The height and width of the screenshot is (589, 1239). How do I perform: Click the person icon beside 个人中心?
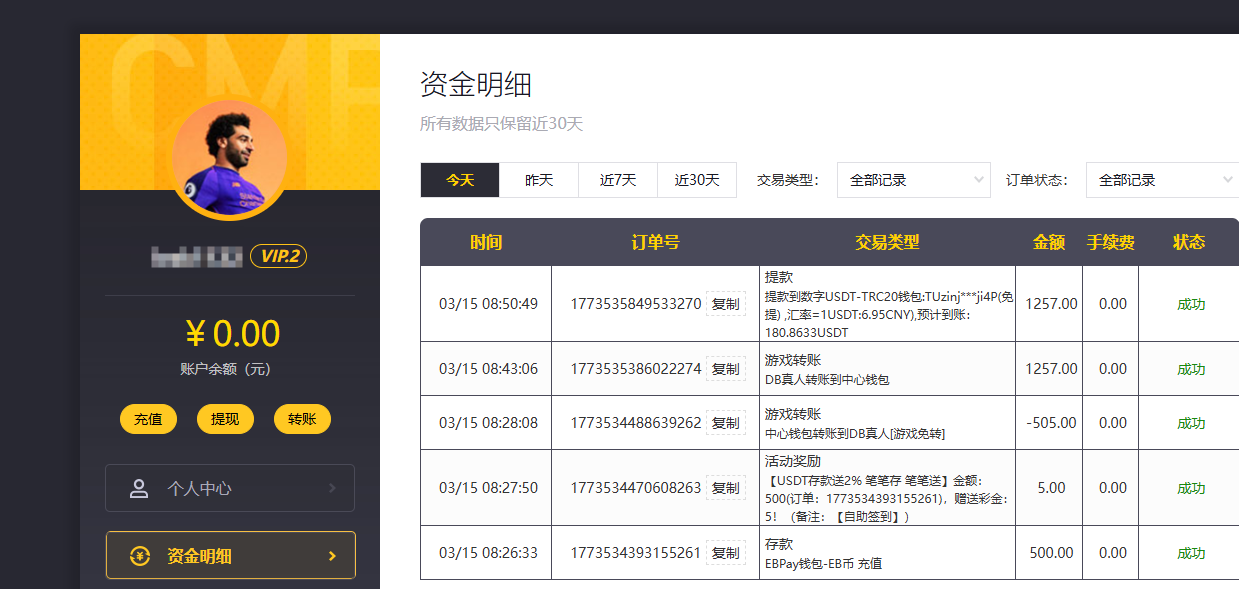139,489
